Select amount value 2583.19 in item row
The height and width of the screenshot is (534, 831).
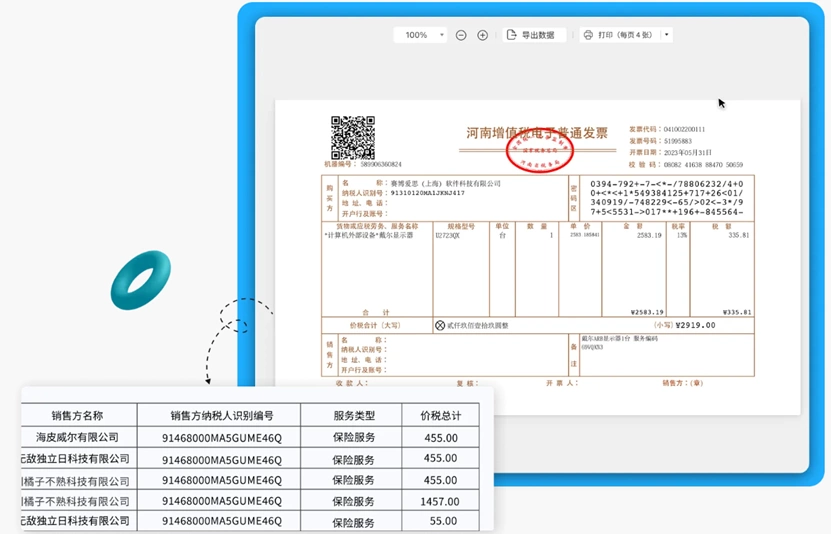point(649,235)
